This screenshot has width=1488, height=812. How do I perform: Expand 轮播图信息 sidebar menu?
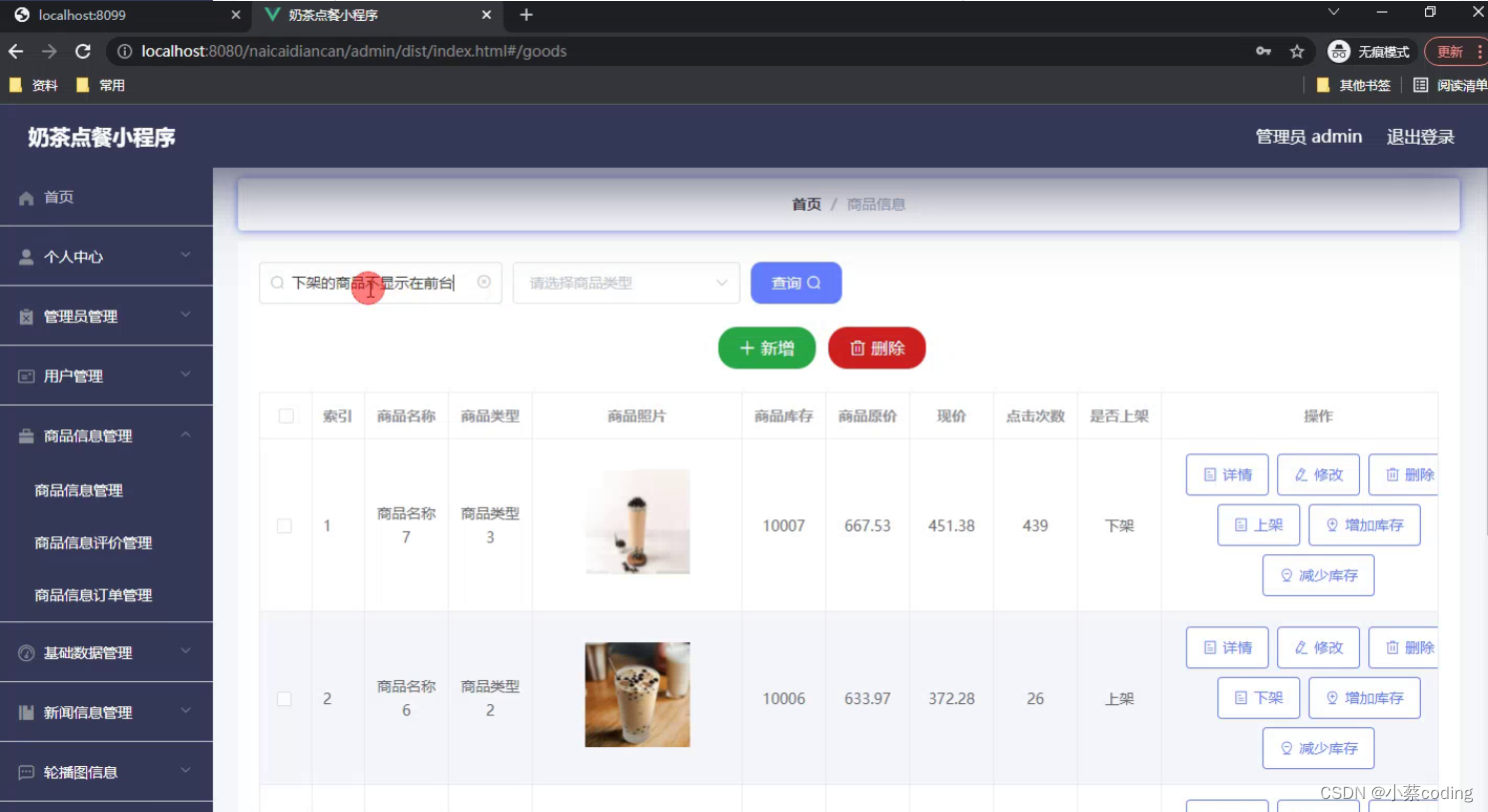[106, 772]
